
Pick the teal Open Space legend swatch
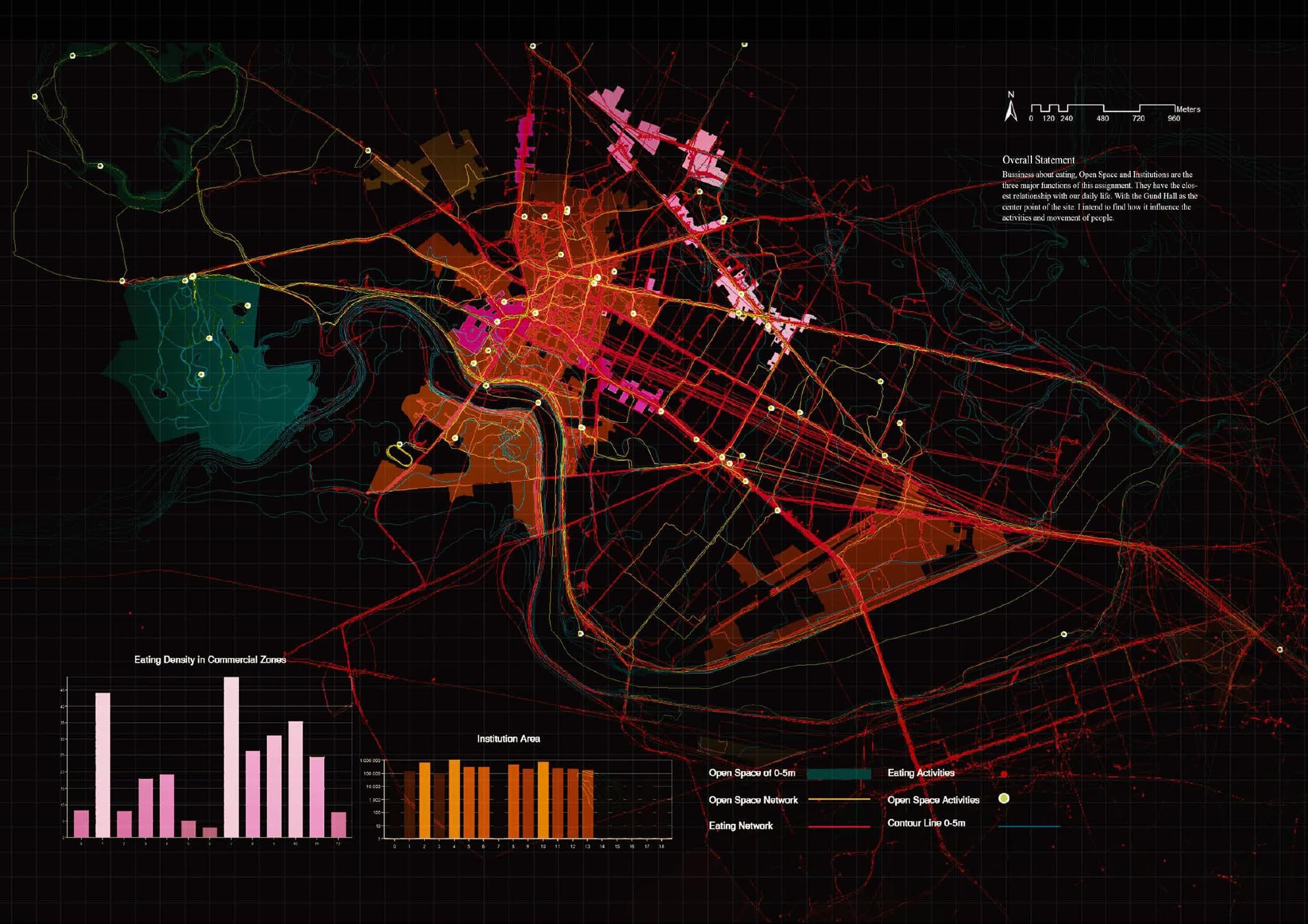(x=839, y=774)
